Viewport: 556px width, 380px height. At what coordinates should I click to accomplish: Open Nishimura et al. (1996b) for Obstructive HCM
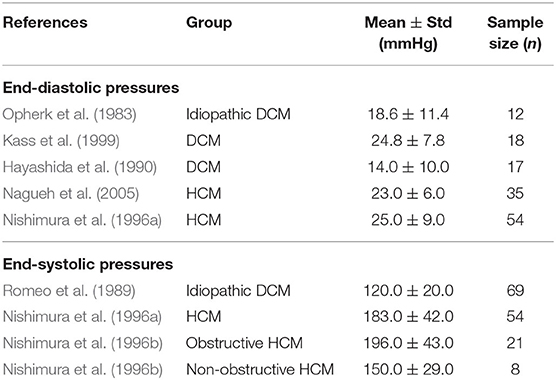click(x=83, y=343)
